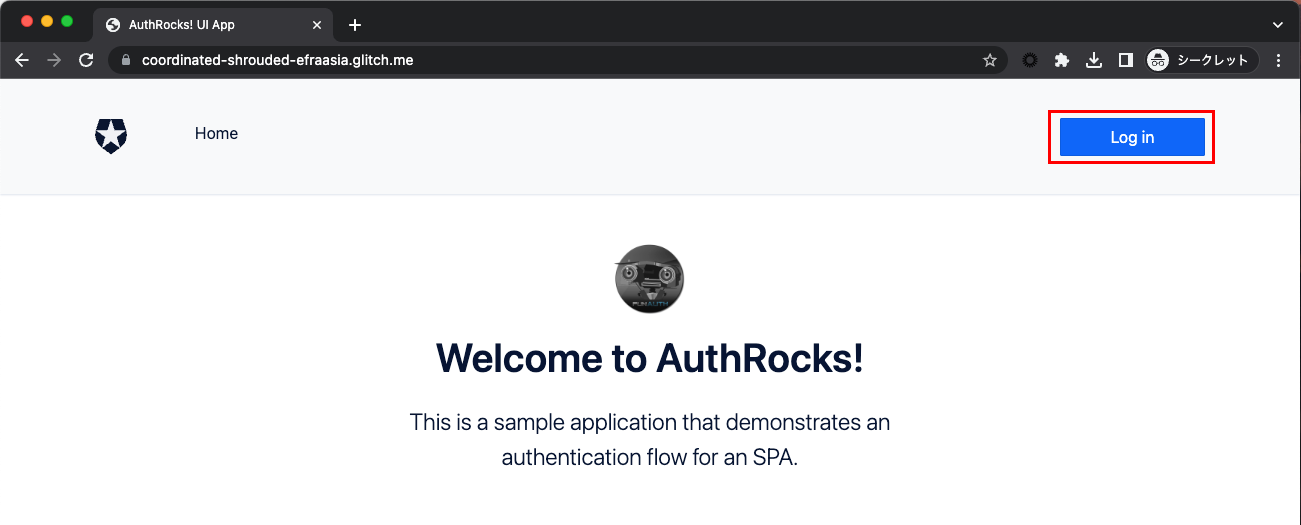The height and width of the screenshot is (525, 1301).
Task: Click the browser forward arrow
Action: click(x=54, y=60)
